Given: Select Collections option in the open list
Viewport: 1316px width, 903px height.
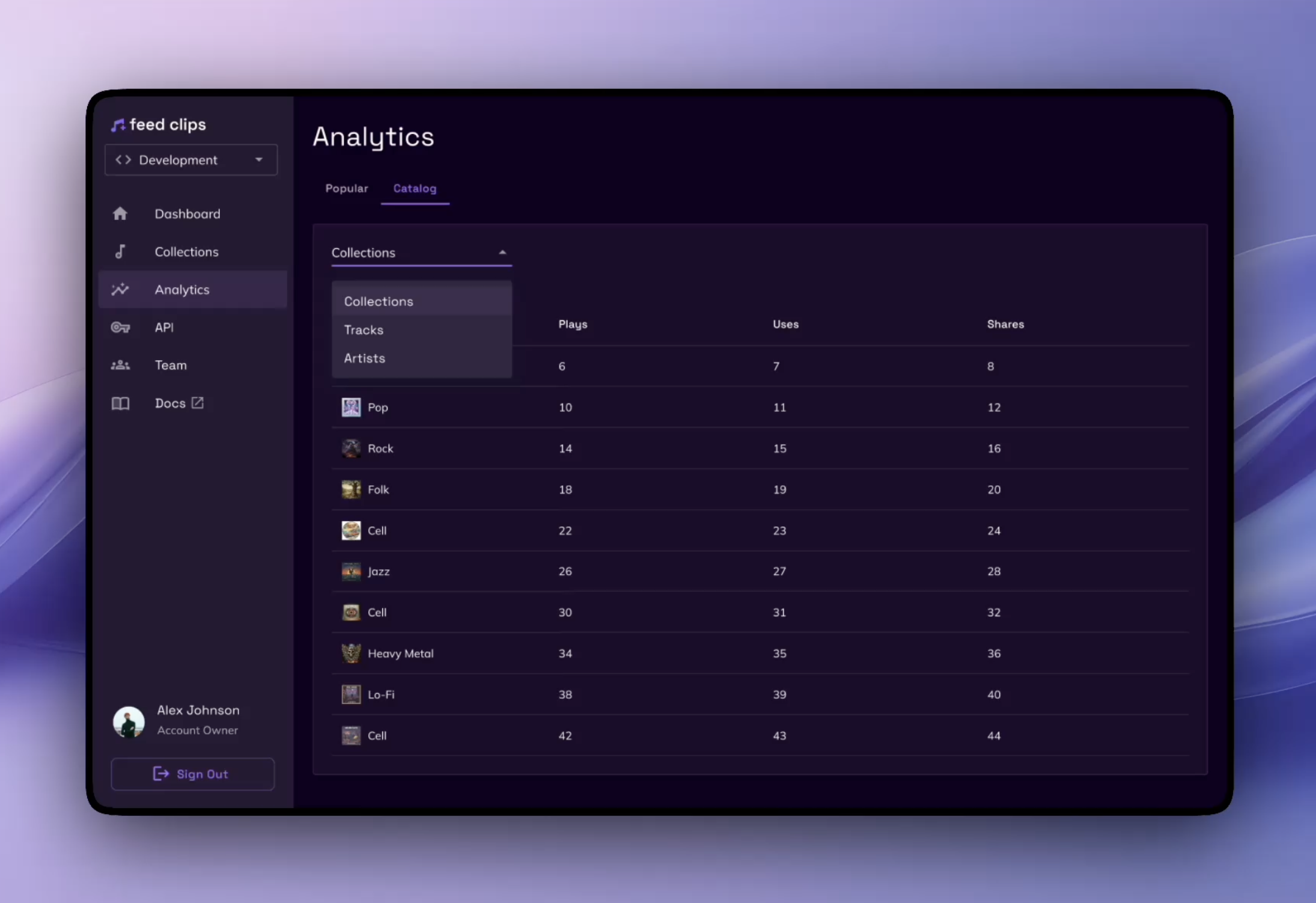Looking at the screenshot, I should point(379,302).
